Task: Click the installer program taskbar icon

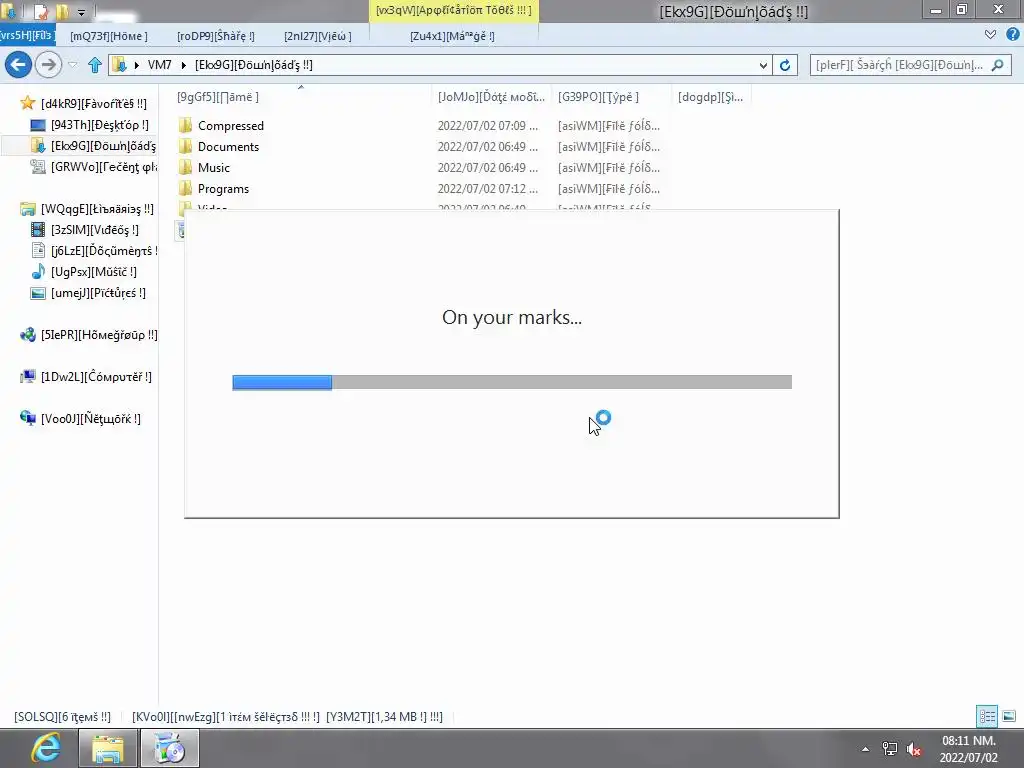Action: click(170, 748)
